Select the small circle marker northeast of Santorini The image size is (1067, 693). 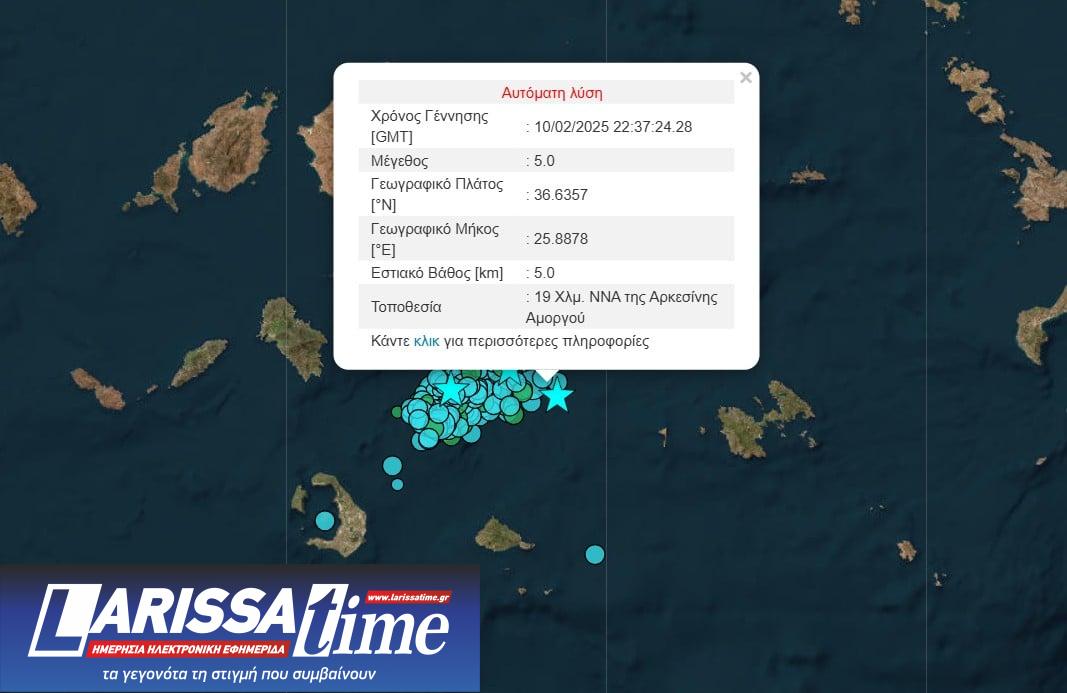point(397,485)
